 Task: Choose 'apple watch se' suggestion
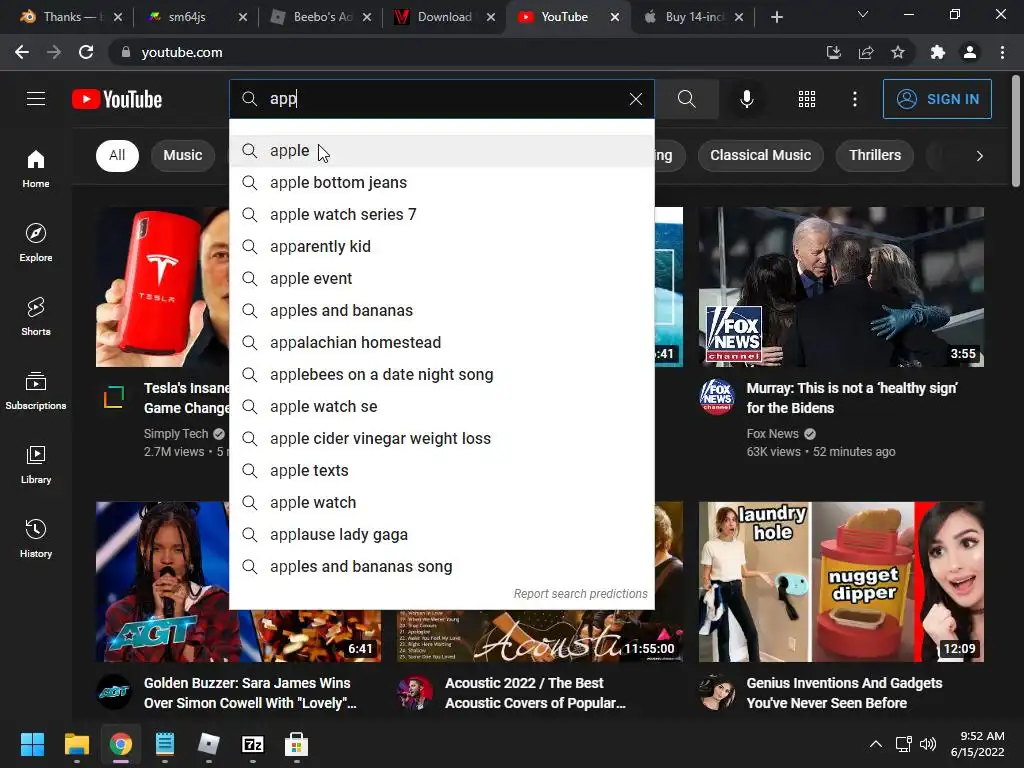(442, 407)
